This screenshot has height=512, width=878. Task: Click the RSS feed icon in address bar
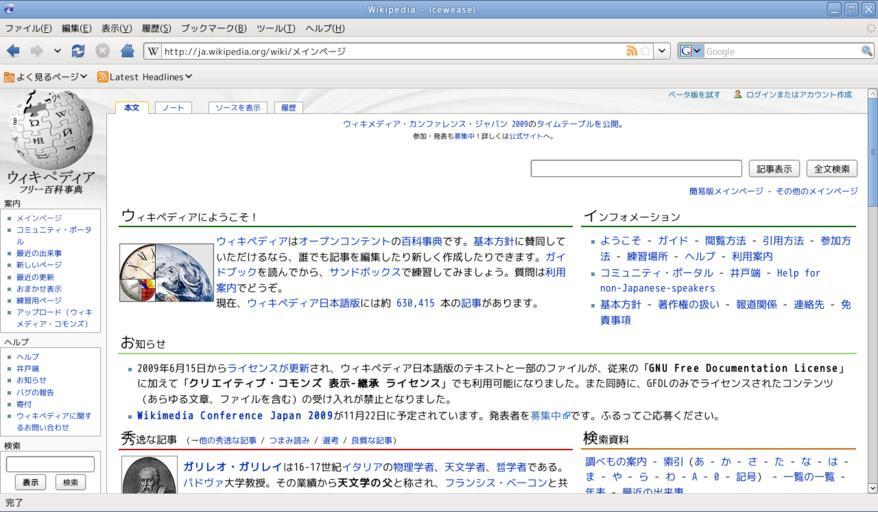tap(631, 51)
